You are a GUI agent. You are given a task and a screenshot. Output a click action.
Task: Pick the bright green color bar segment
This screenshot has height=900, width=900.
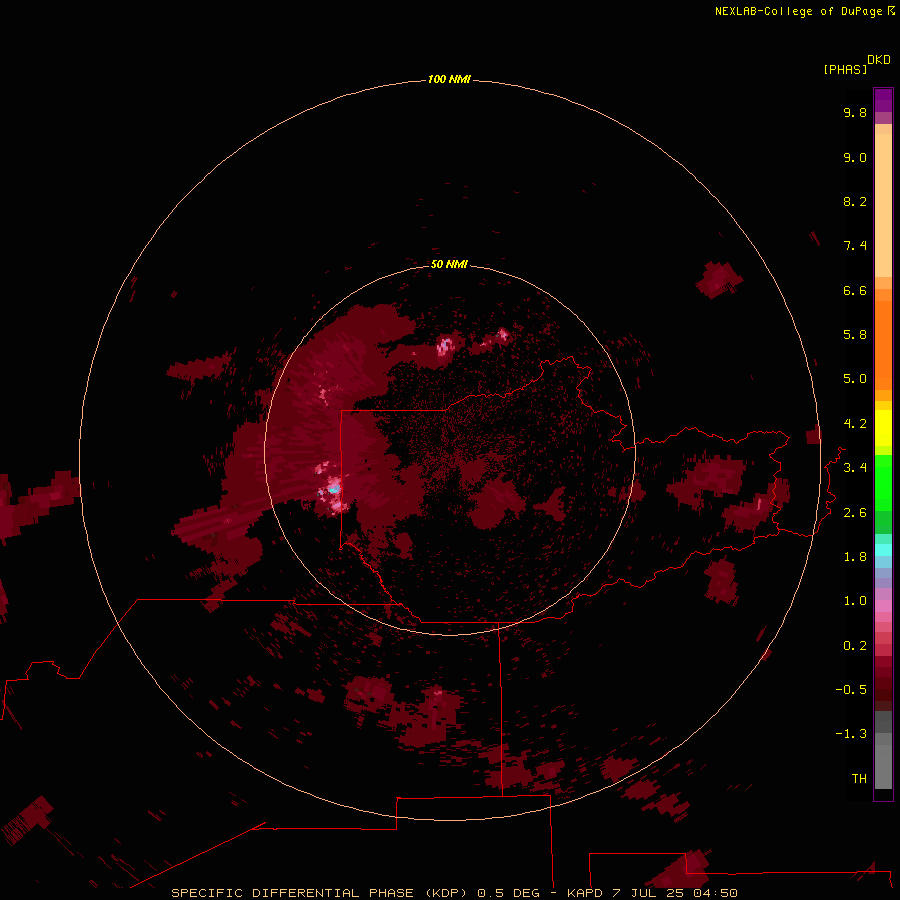tap(883, 482)
